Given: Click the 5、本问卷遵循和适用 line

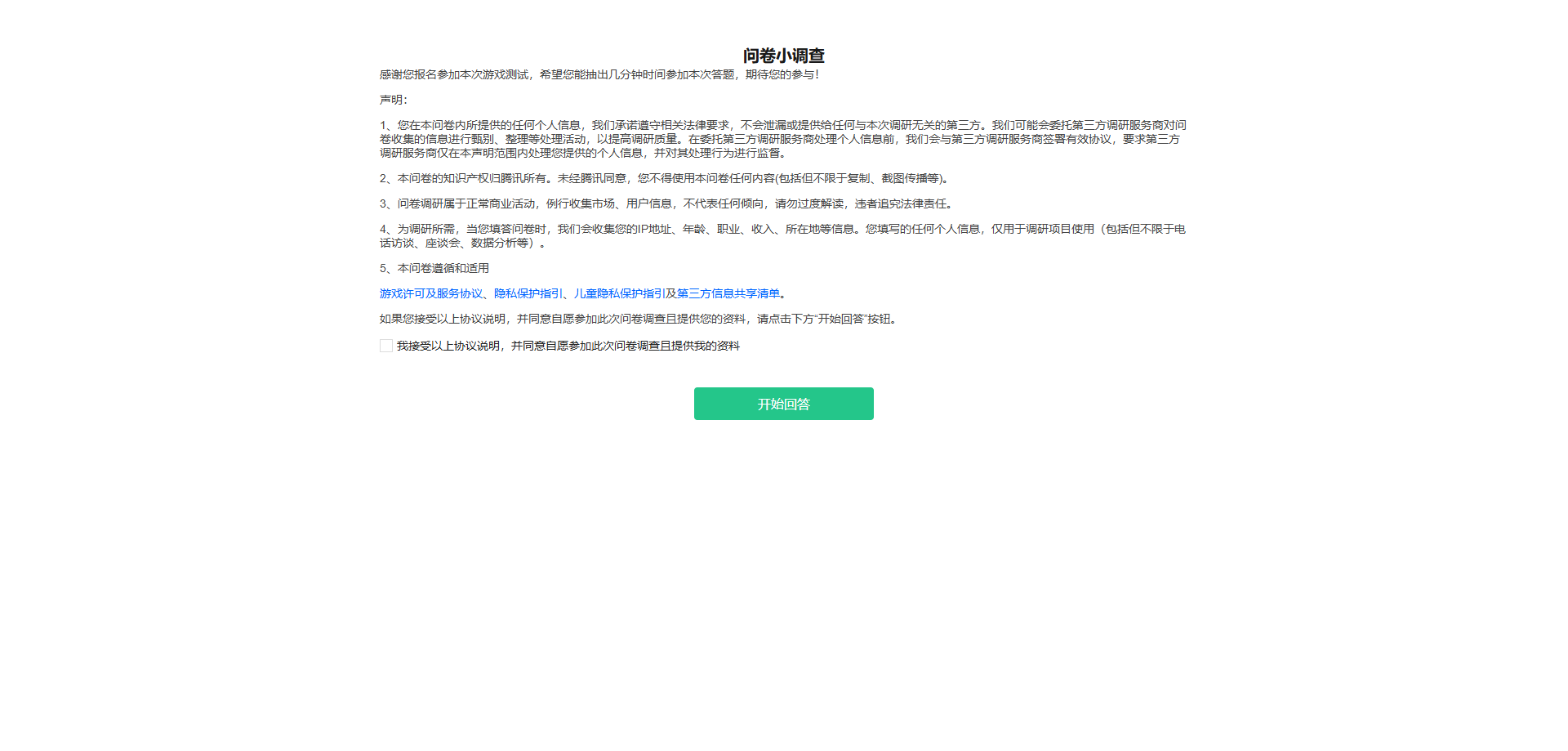Looking at the screenshot, I should pyautogui.click(x=434, y=269).
